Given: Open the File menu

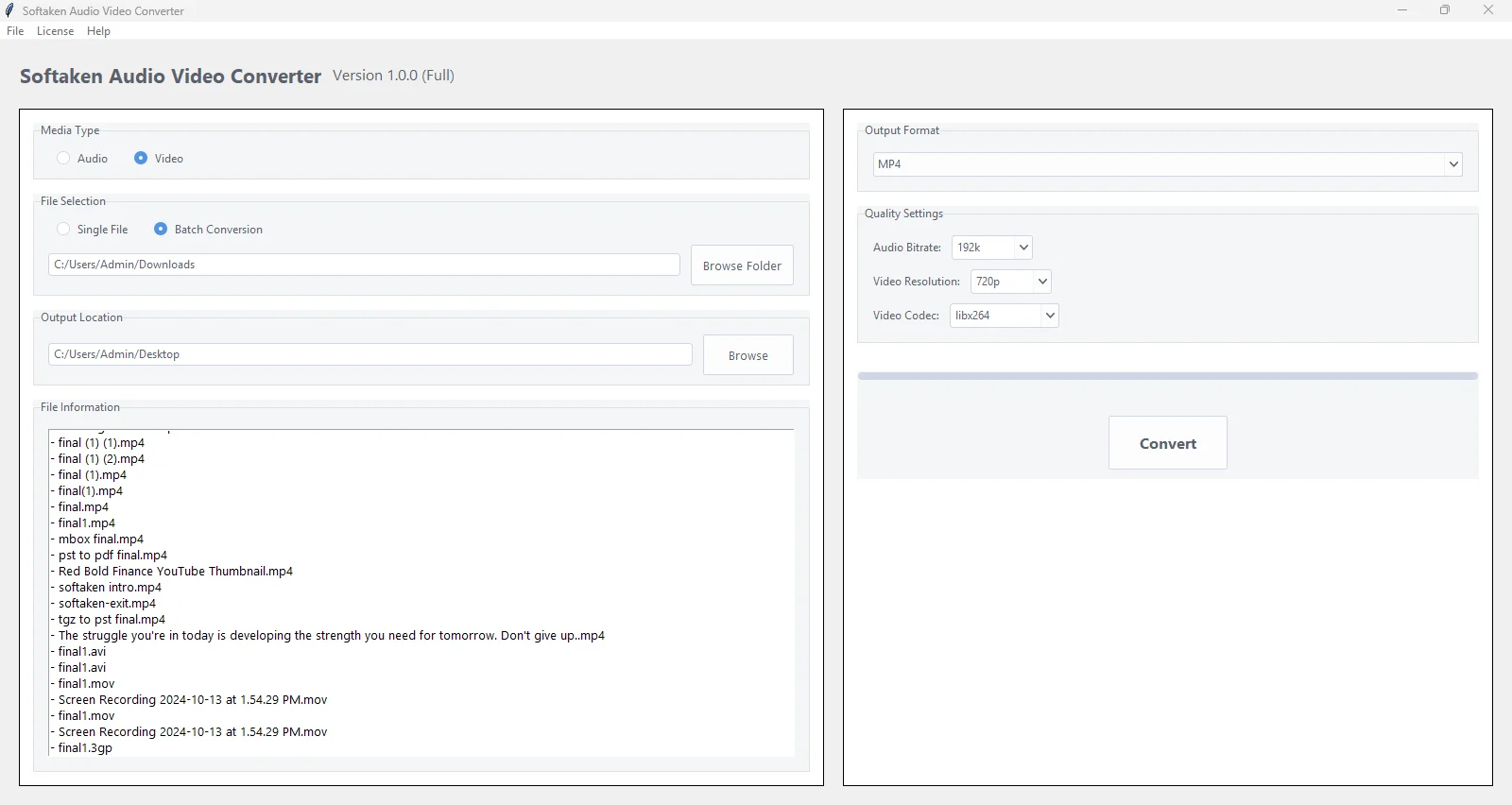Looking at the screenshot, I should 15,31.
